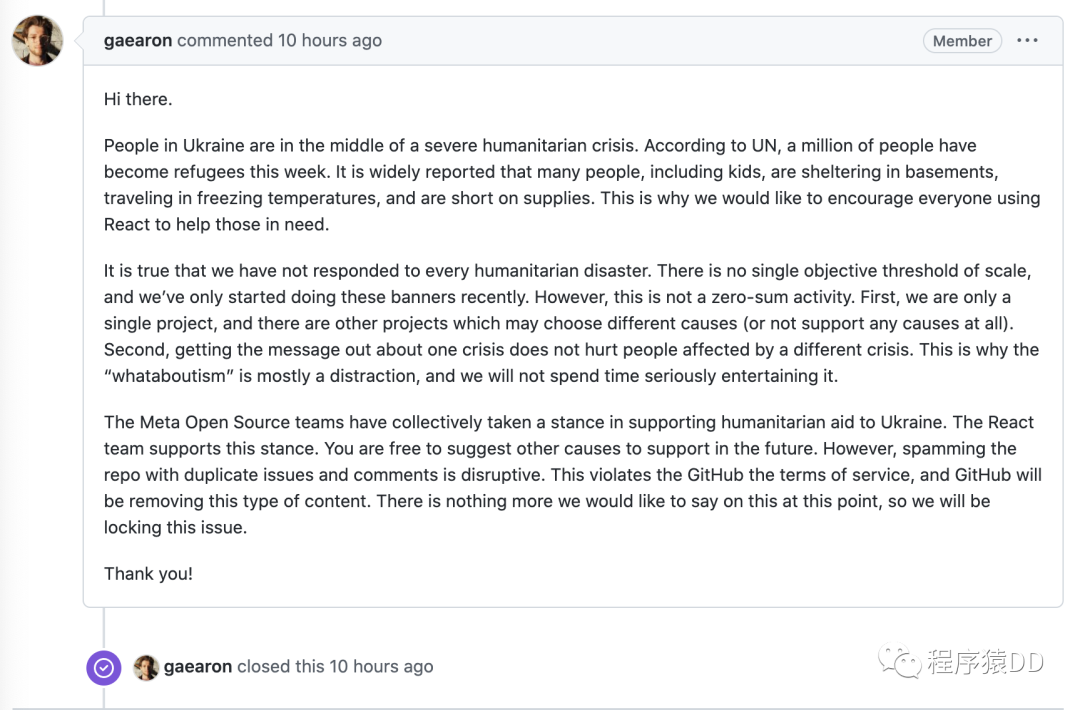Image resolution: width=1080 pixels, height=710 pixels.
Task: Click the purple closed-issue checkmark icon
Action: [104, 667]
